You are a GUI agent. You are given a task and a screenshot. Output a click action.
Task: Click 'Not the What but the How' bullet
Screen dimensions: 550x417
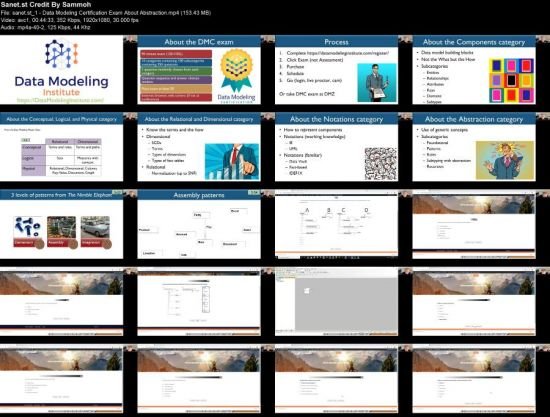(x=448, y=59)
